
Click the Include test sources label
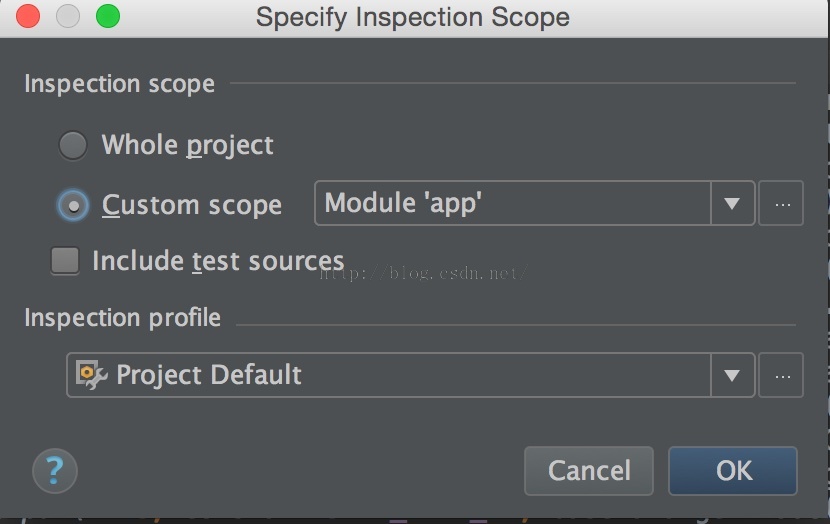coord(218,260)
